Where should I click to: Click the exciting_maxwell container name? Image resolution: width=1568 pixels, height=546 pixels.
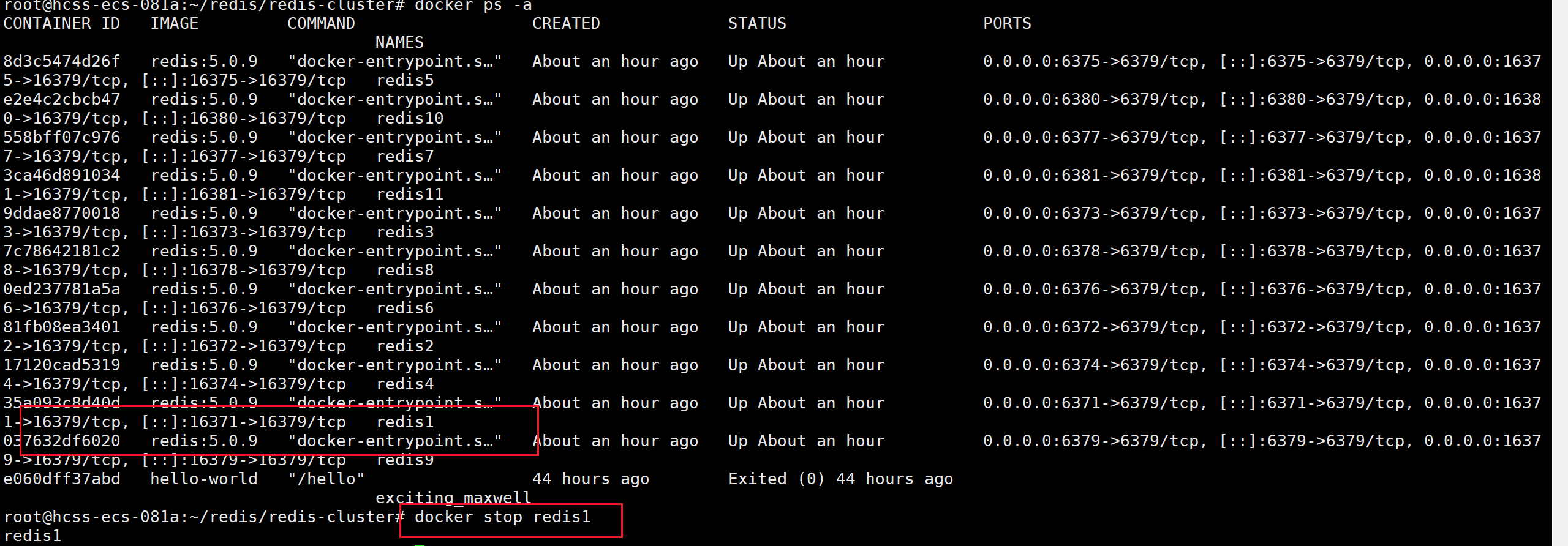(453, 498)
